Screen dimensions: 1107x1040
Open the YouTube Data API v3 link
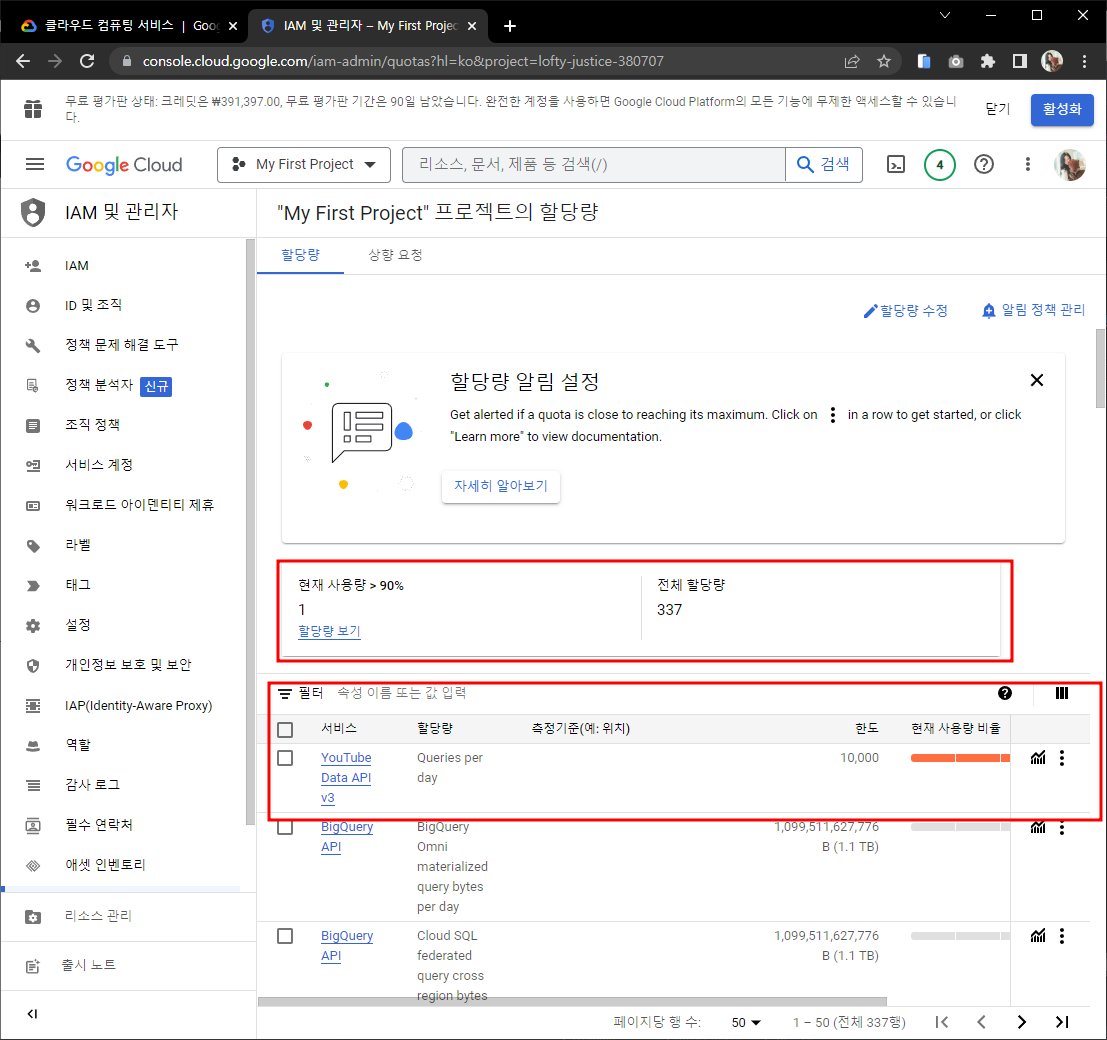(x=346, y=777)
